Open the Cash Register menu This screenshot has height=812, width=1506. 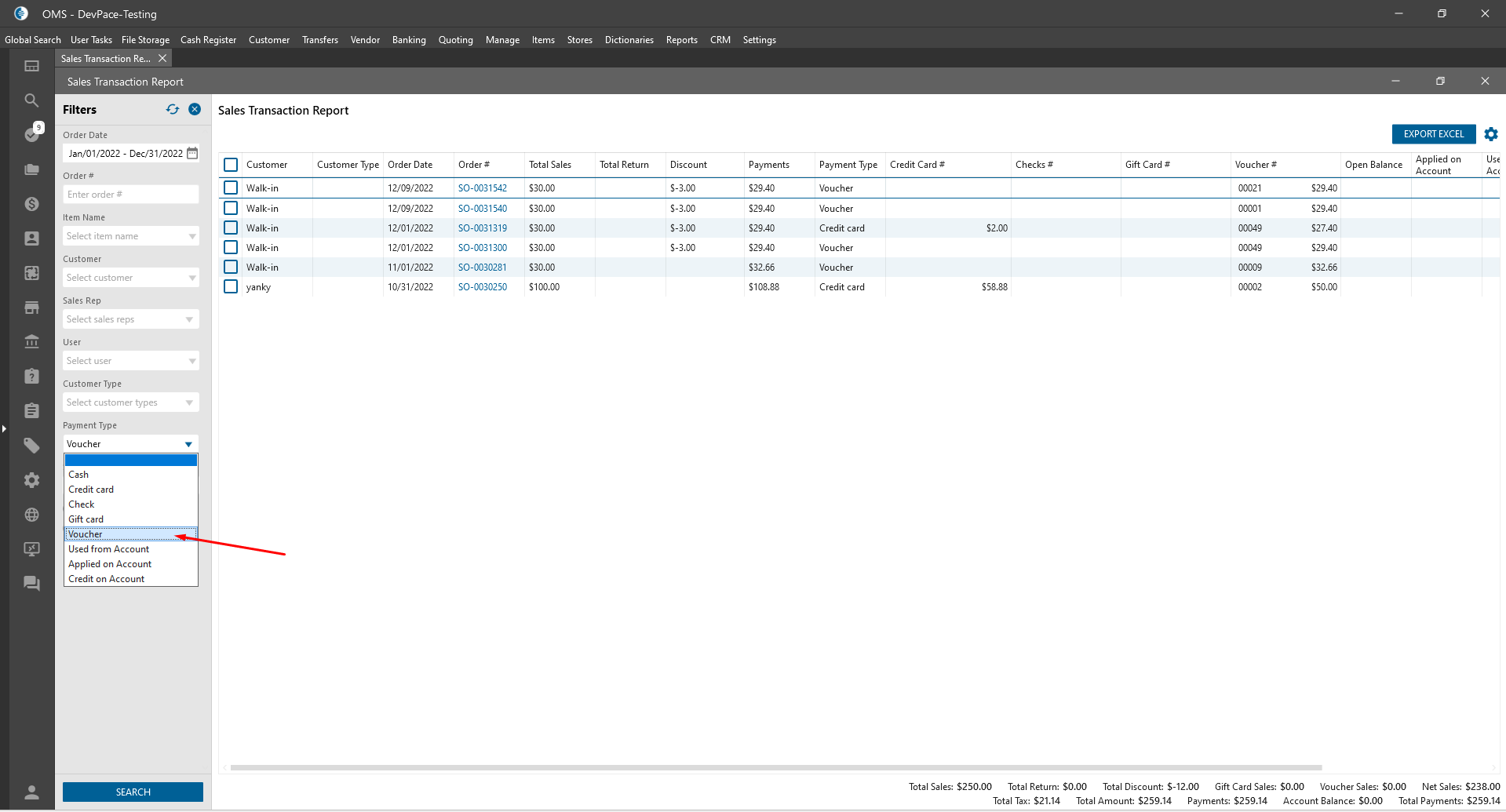tap(208, 40)
